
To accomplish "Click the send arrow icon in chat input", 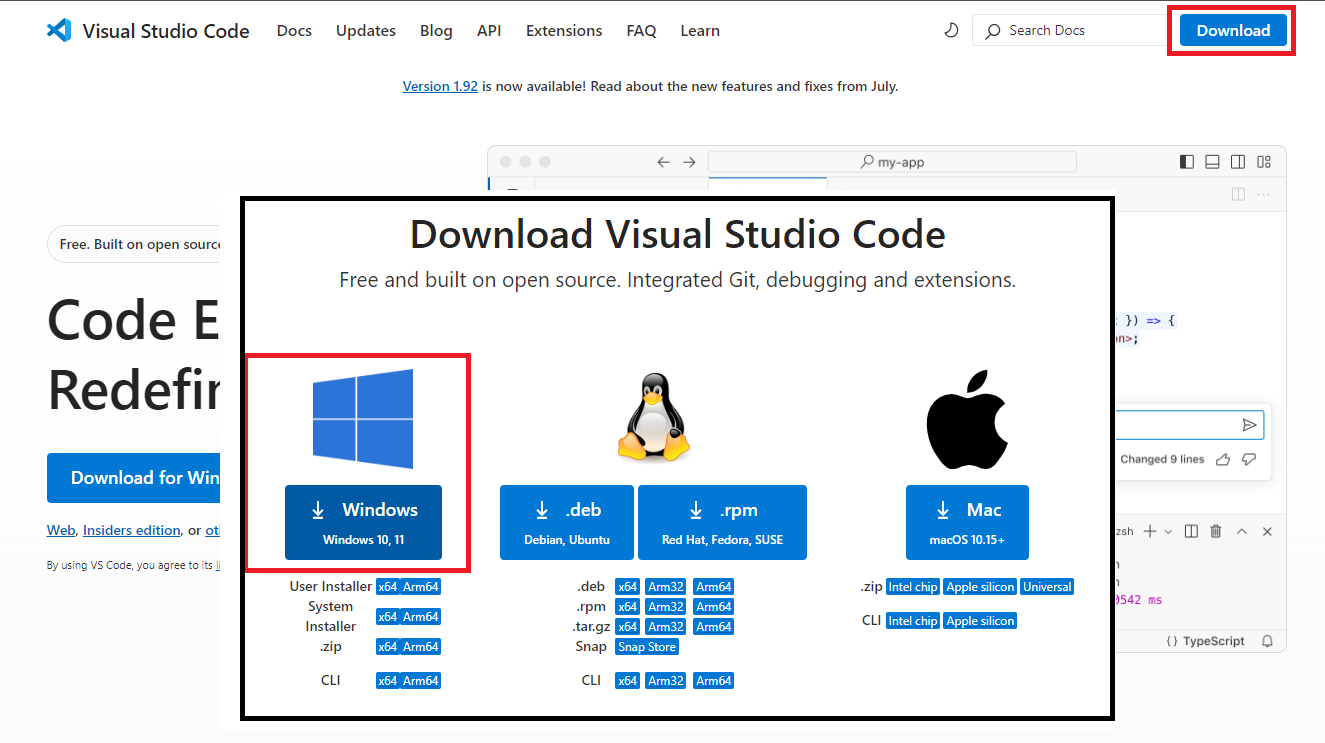I will 1249,425.
